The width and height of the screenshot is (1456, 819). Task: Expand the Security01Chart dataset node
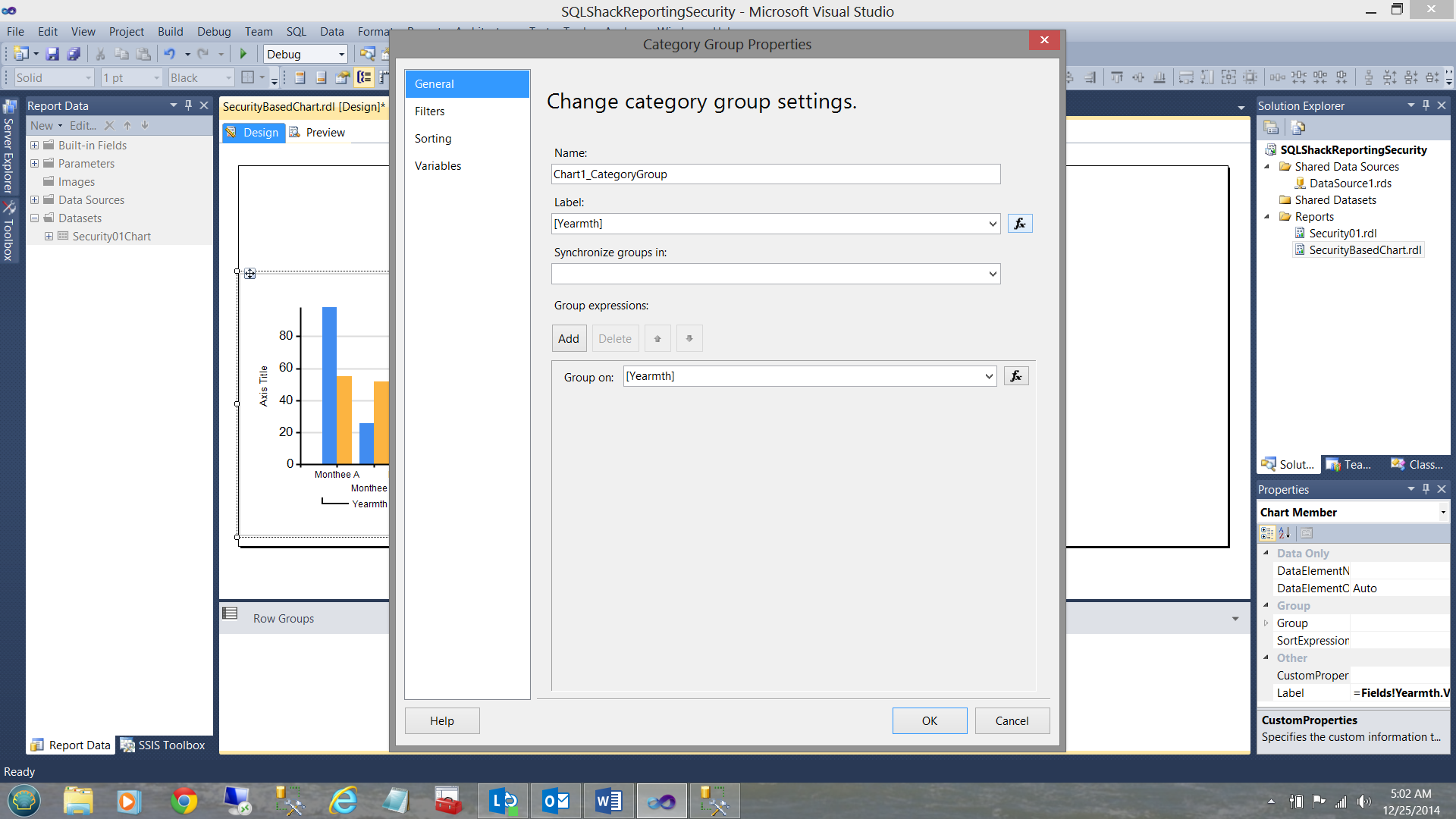point(49,237)
